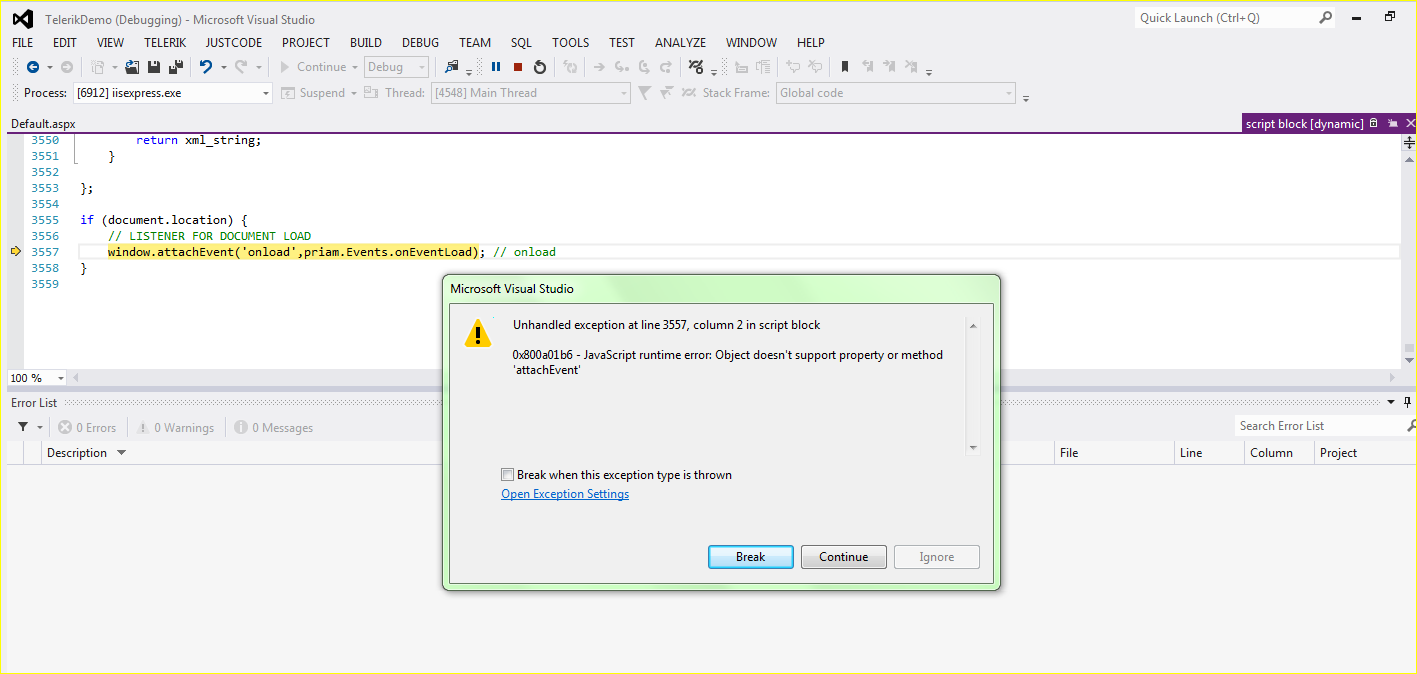The height and width of the screenshot is (674, 1417).
Task: Switch to the Default.aspx tab
Action: pos(43,124)
